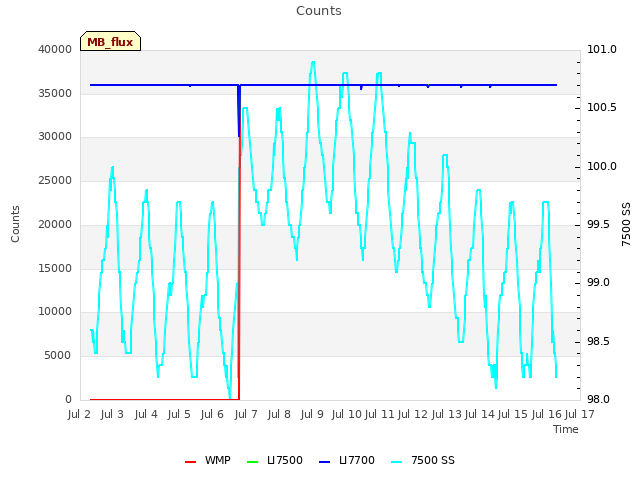
Task: Click the 99.0 right axis value
Action: coord(598,283)
